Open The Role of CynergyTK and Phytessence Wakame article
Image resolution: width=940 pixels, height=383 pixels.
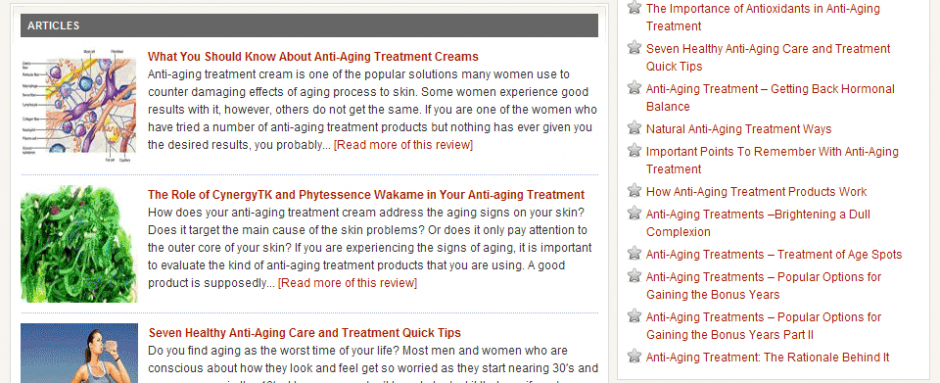366,195
